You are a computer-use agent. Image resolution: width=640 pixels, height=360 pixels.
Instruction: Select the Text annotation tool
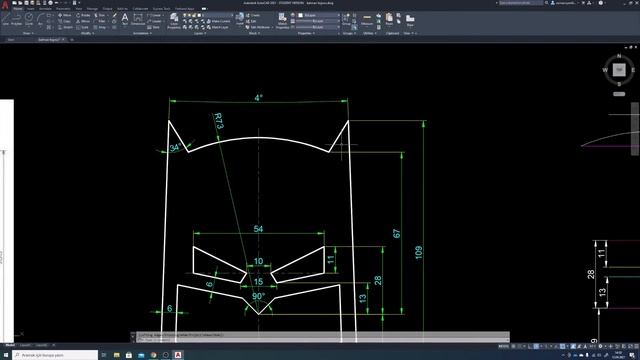tap(124, 19)
